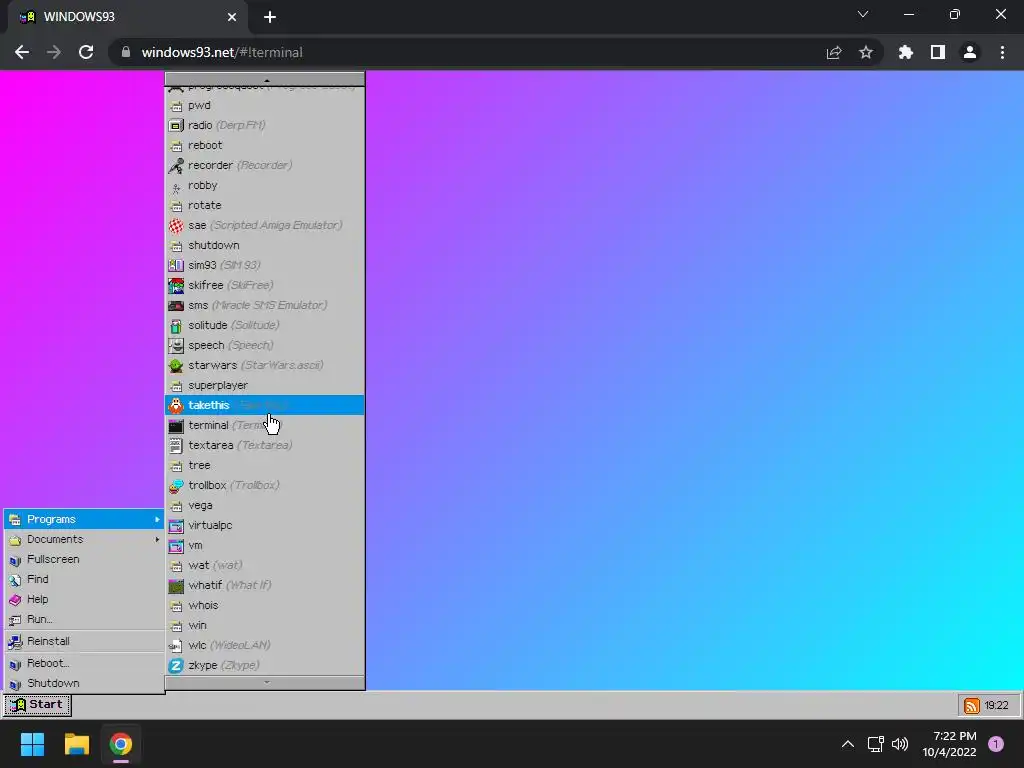This screenshot has height=768, width=1024.
Task: Open Chrome three-dot menu
Action: [x=1002, y=52]
